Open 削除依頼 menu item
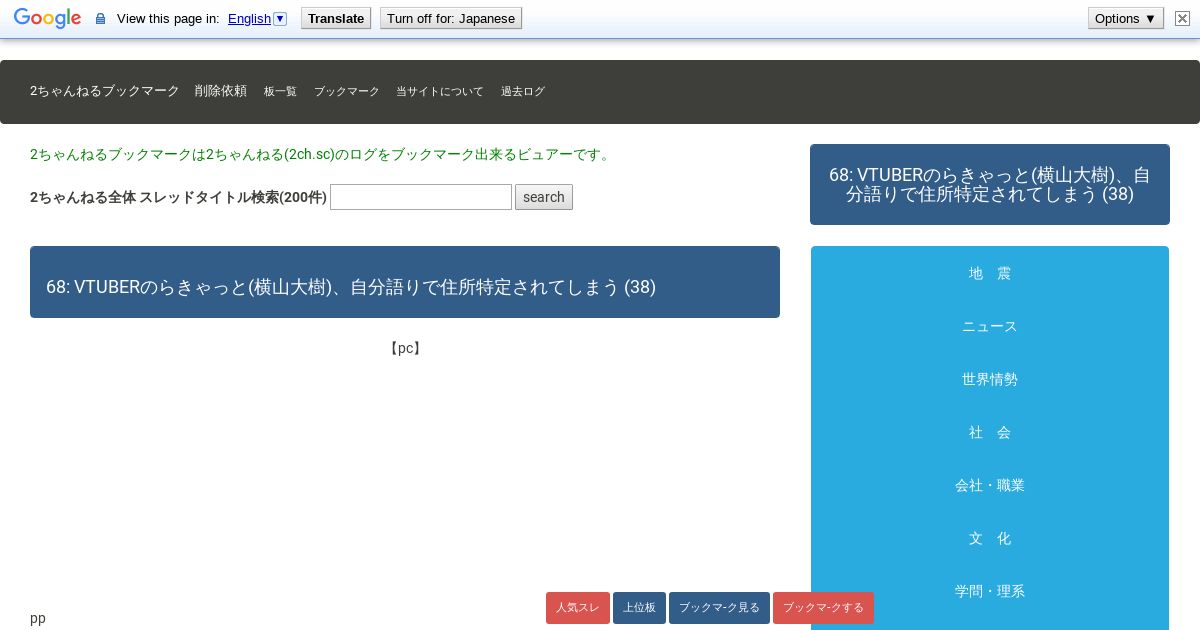Viewport: 1200px width, 630px height. [221, 90]
